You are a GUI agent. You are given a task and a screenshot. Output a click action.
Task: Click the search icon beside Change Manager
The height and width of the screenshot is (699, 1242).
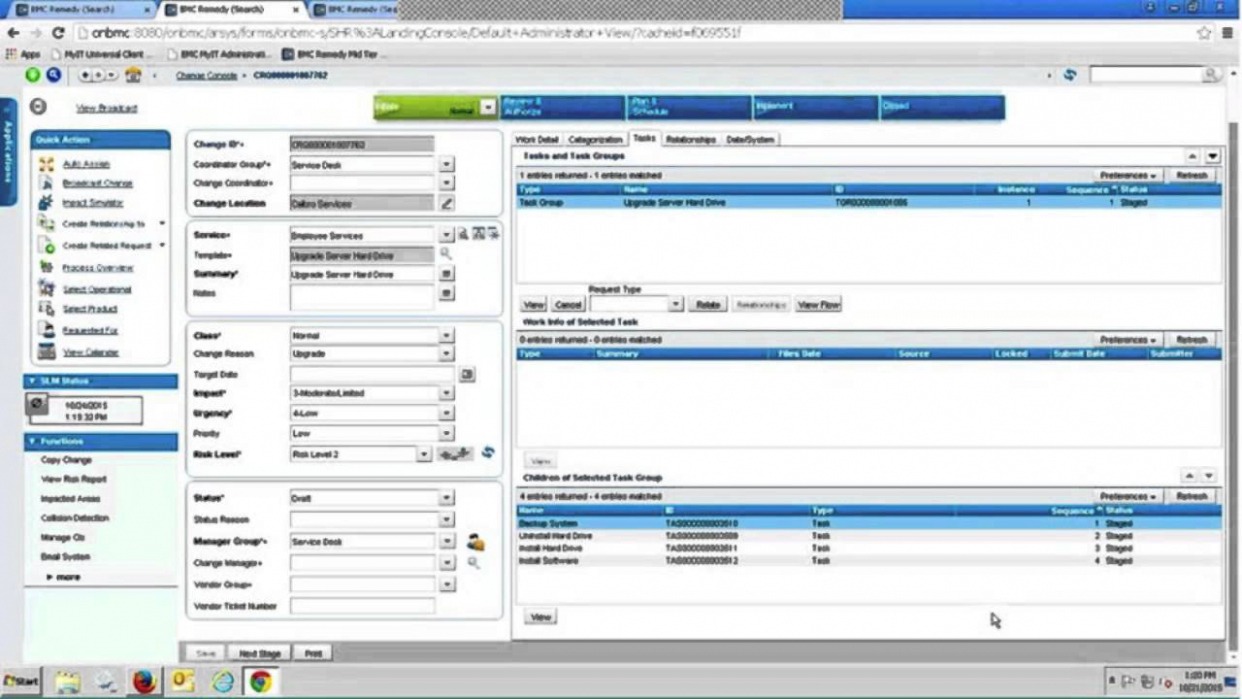coord(473,563)
